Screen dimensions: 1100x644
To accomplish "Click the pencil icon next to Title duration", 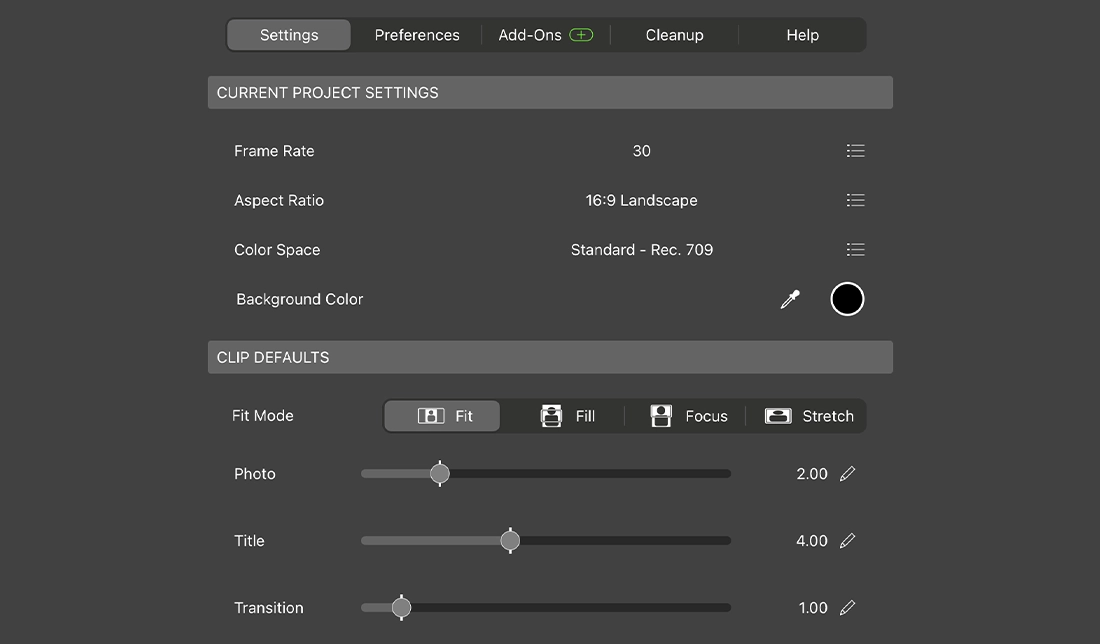I will 848,541.
